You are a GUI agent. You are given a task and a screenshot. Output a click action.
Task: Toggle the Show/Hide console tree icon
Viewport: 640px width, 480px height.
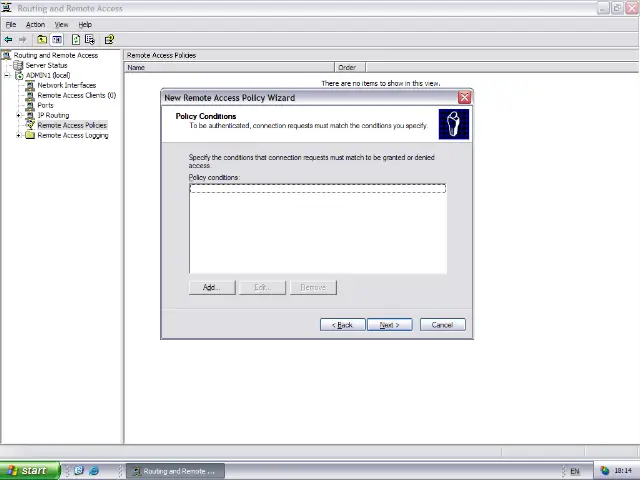tap(57, 40)
